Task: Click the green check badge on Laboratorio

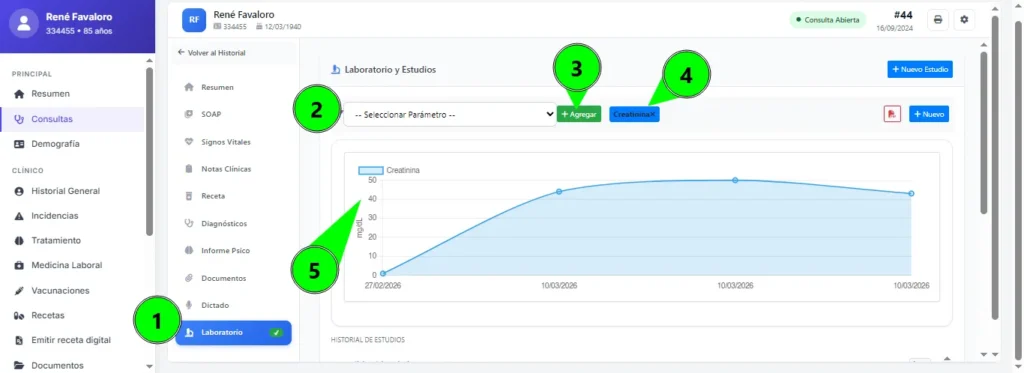Action: (276, 332)
